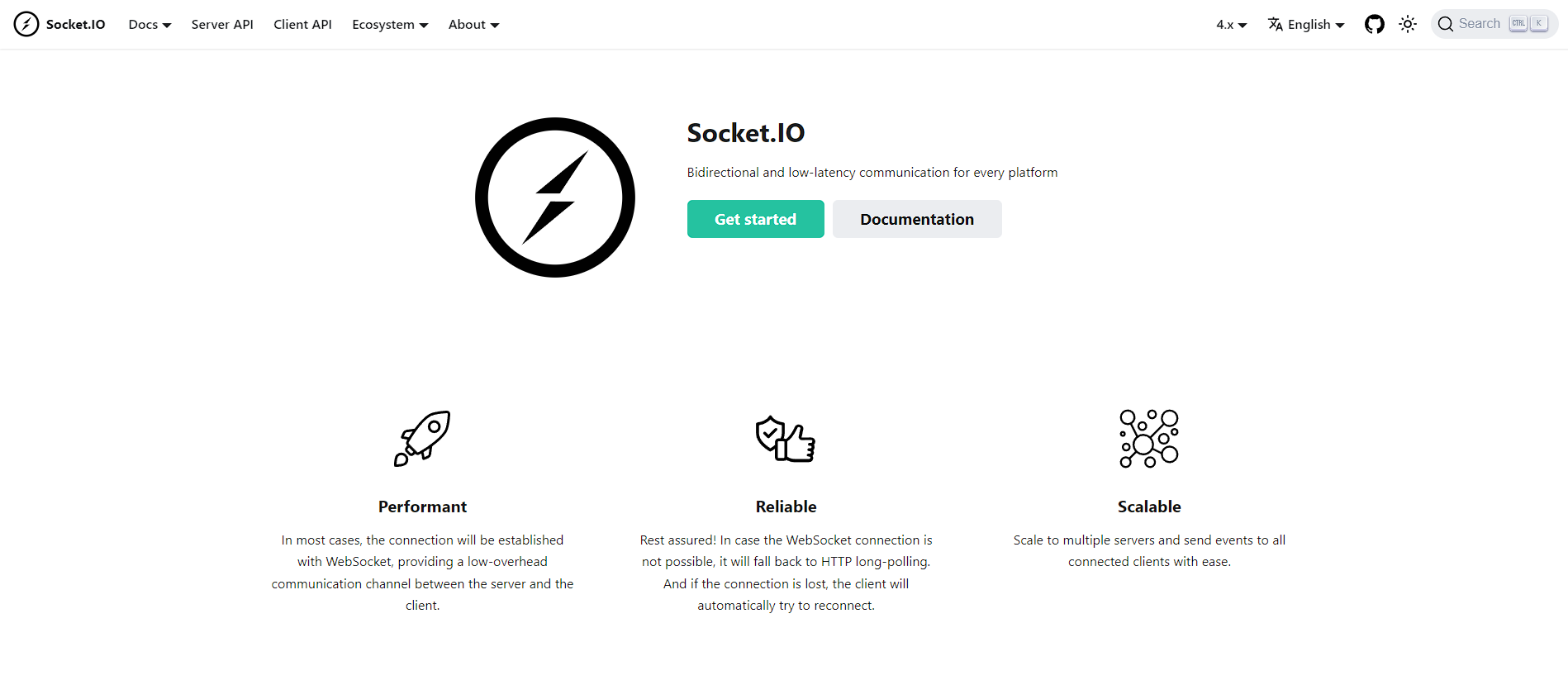The width and height of the screenshot is (1568, 685).
Task: Click the network nodes Scalable icon
Action: tap(1148, 438)
